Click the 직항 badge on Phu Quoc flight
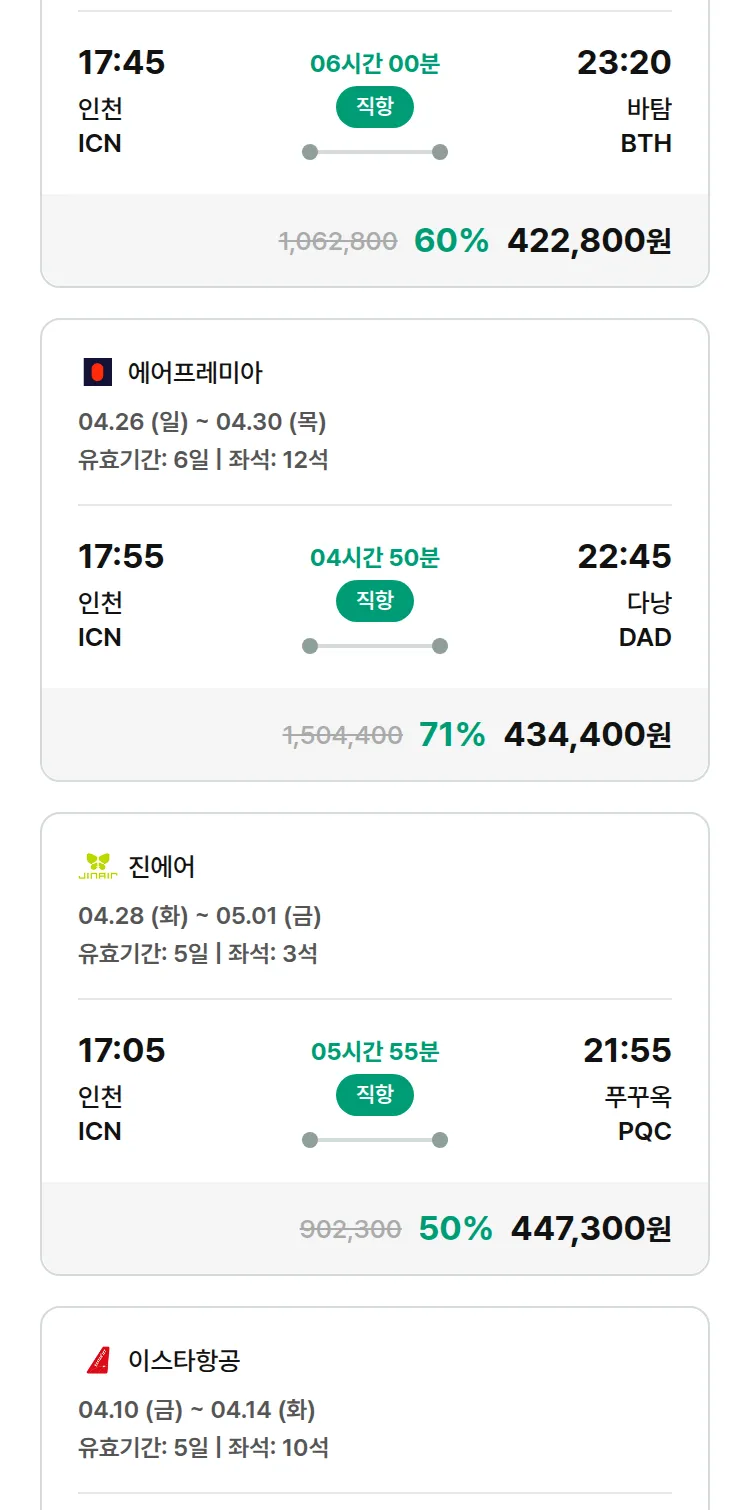The height and width of the screenshot is (1510, 750). 375,1095
